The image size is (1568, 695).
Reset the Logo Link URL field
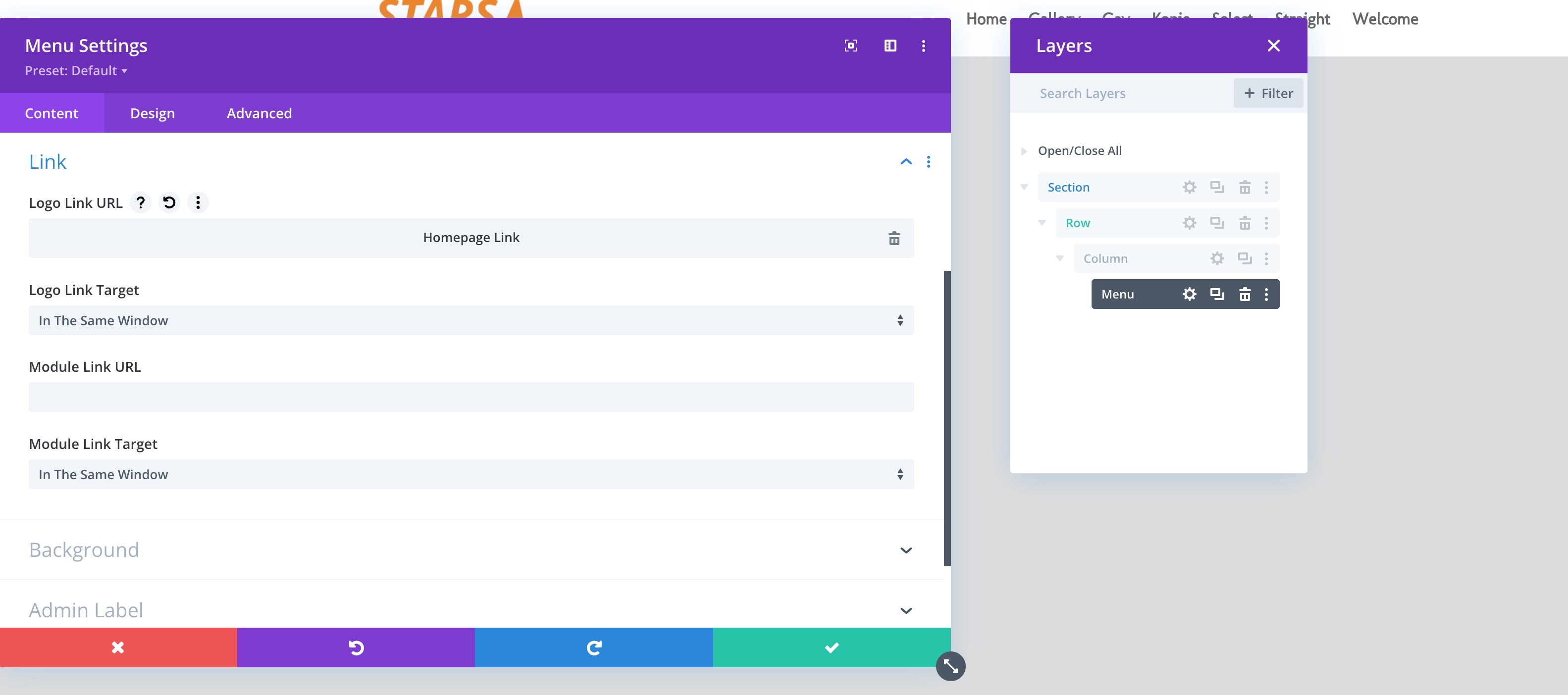169,202
